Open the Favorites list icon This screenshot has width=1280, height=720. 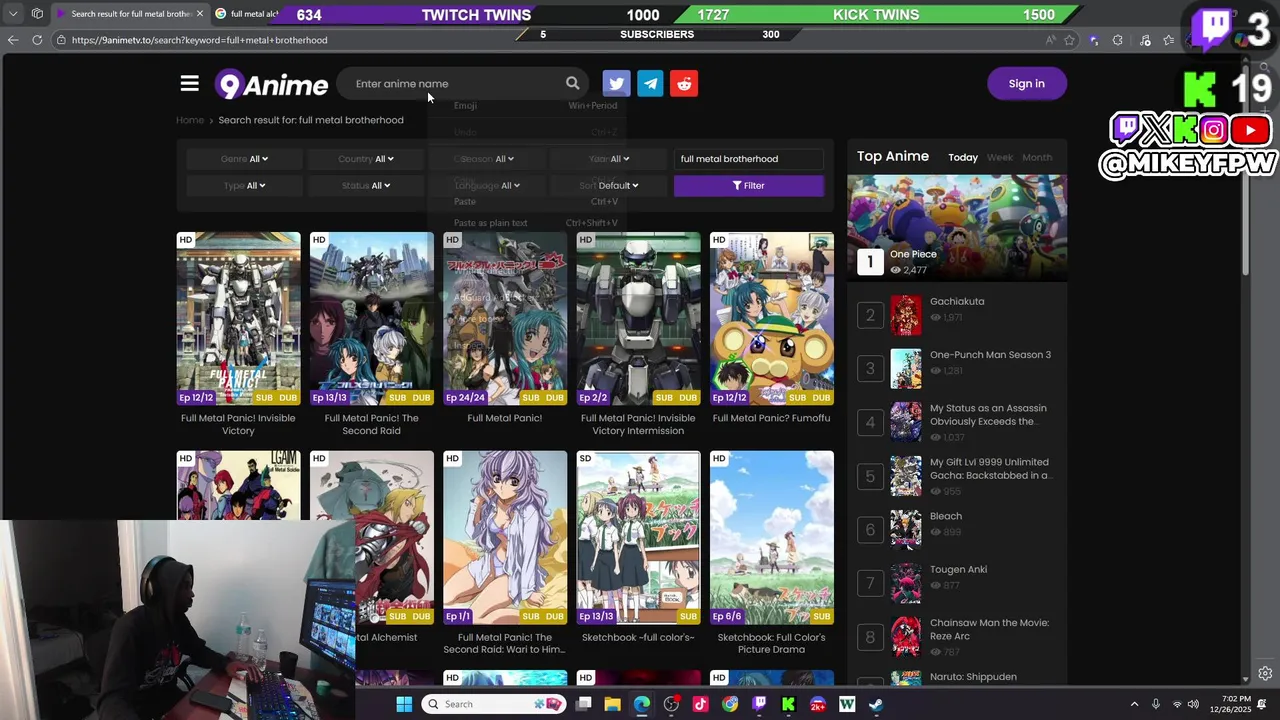1168,40
